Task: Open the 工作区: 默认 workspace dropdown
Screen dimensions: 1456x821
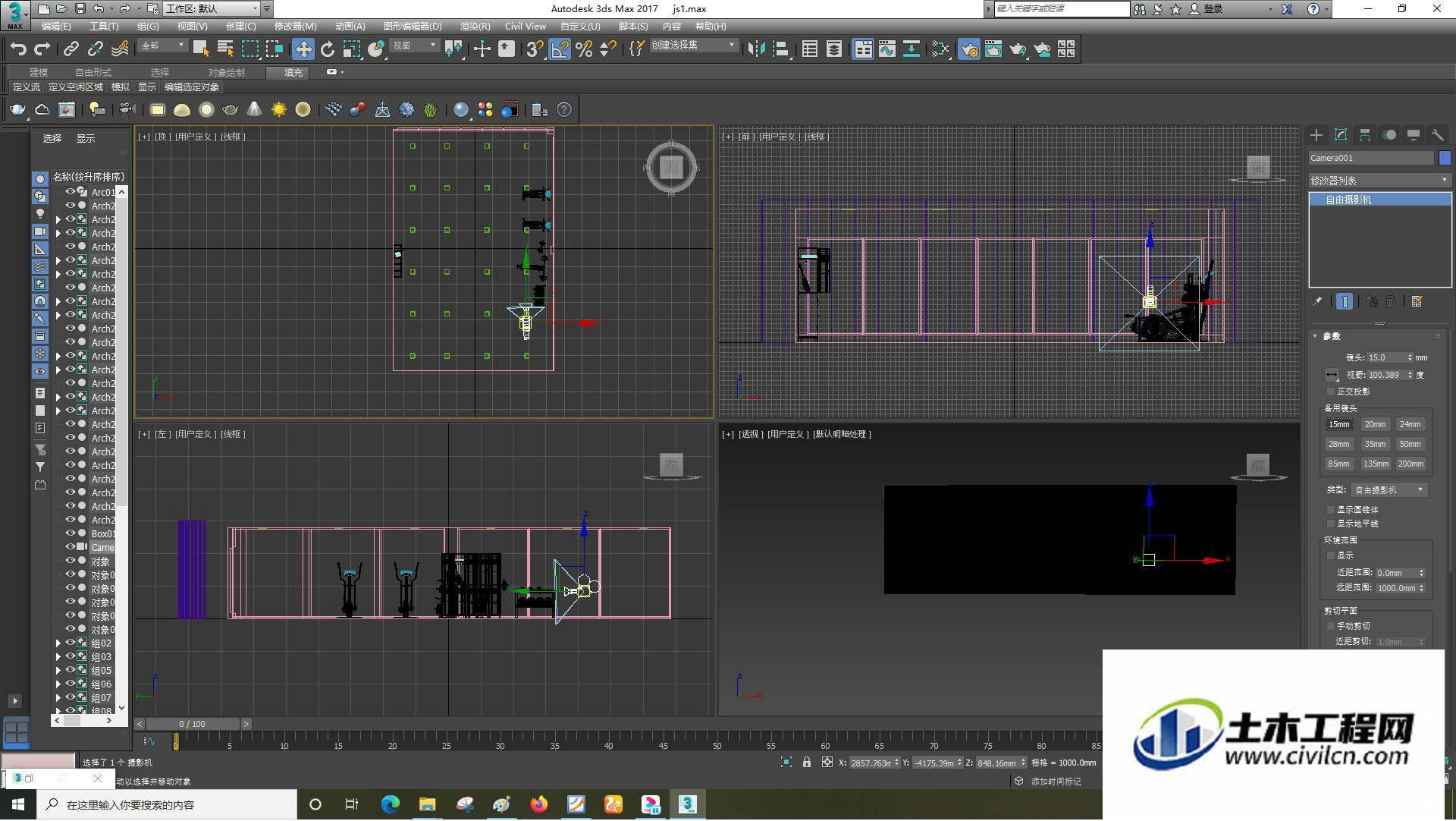Action: (x=212, y=9)
